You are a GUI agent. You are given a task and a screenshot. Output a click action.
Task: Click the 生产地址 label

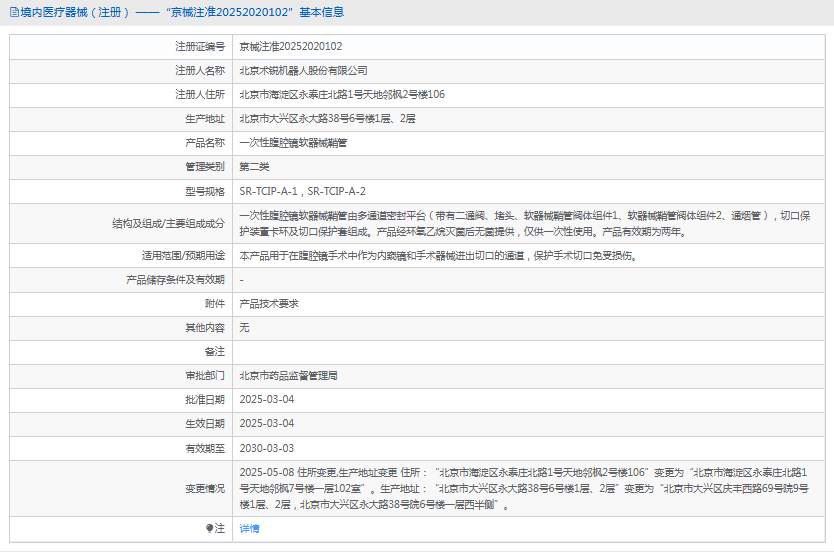click(205, 119)
